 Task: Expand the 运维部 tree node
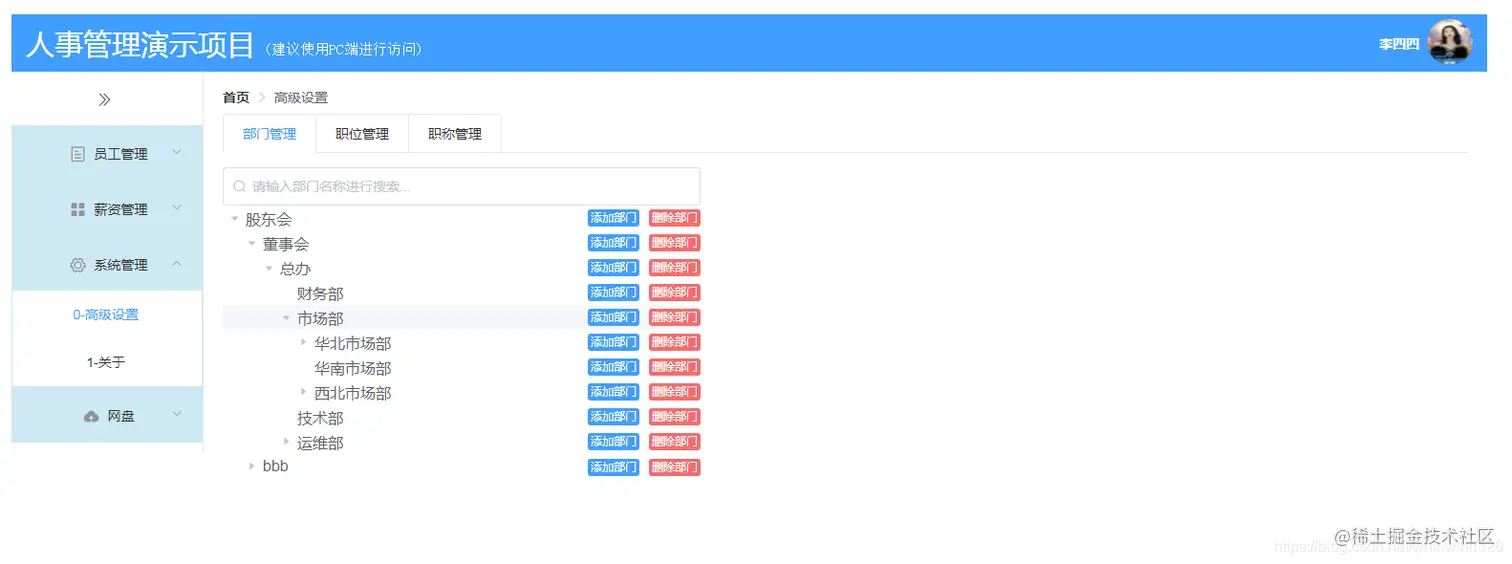pyautogui.click(x=286, y=442)
